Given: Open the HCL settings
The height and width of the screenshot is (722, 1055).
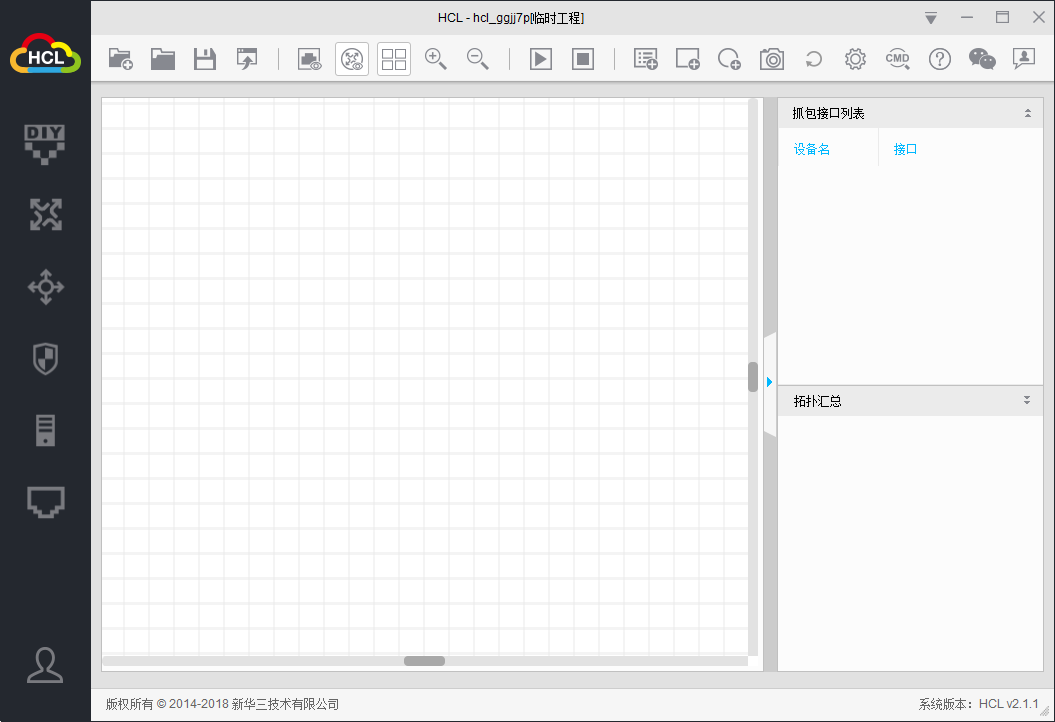Looking at the screenshot, I should coord(855,59).
